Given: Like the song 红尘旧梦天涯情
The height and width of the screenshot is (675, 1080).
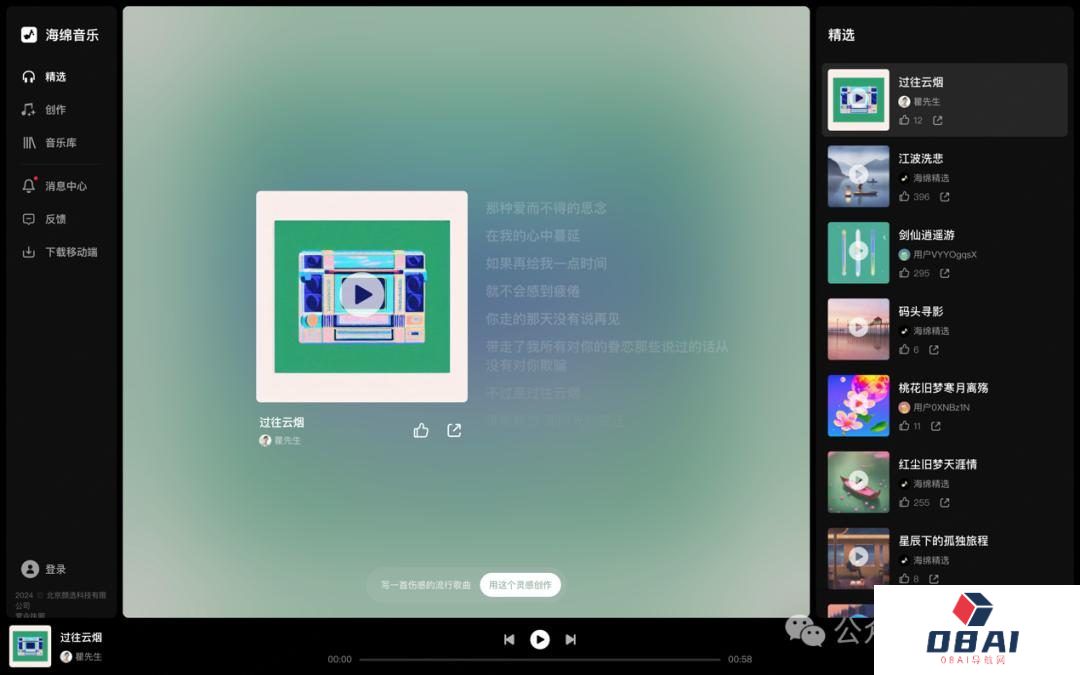Looking at the screenshot, I should [x=904, y=502].
